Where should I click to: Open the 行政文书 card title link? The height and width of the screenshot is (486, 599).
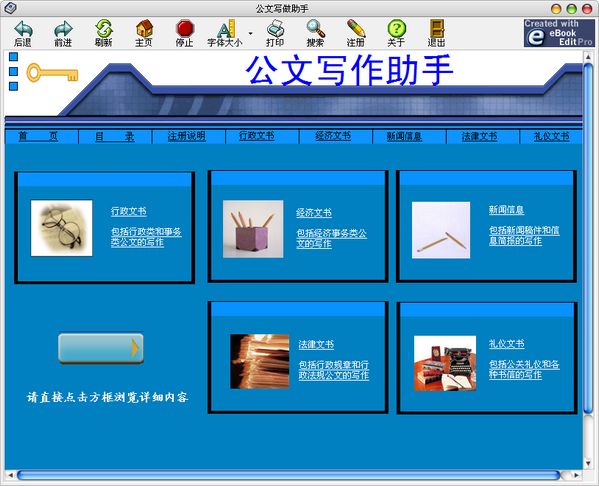click(129, 211)
